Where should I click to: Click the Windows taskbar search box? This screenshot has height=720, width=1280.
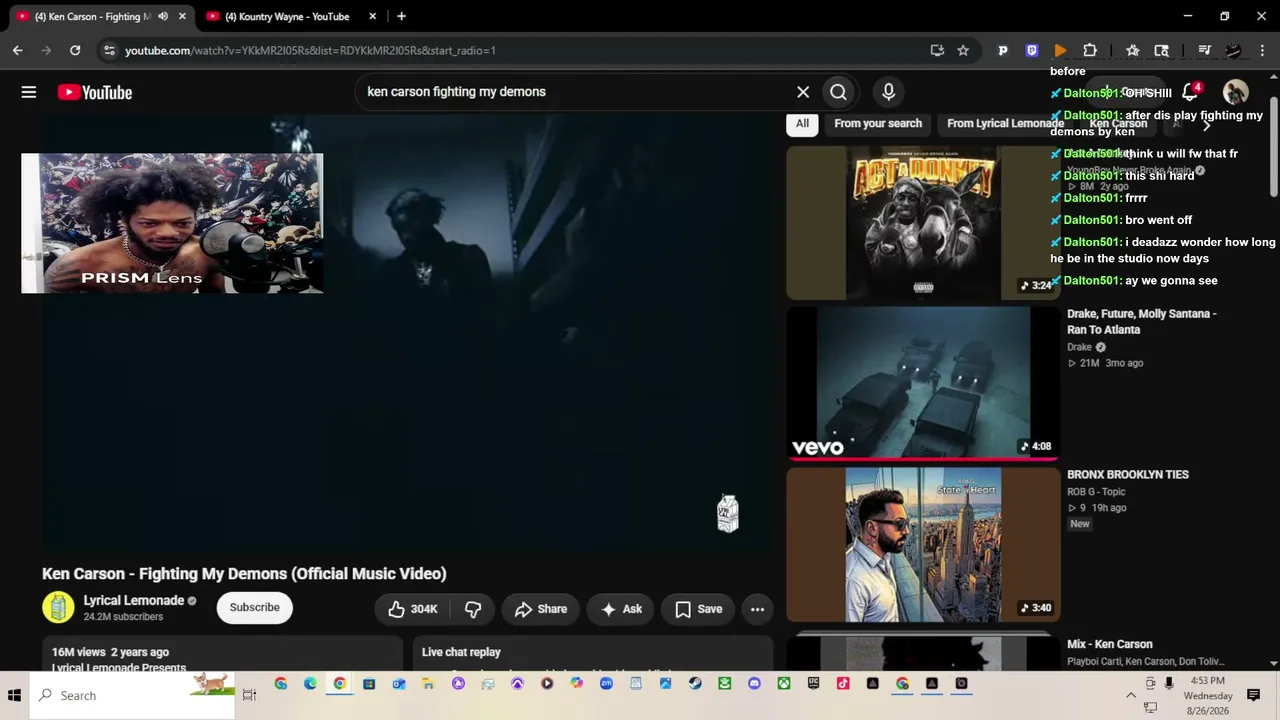(x=133, y=695)
